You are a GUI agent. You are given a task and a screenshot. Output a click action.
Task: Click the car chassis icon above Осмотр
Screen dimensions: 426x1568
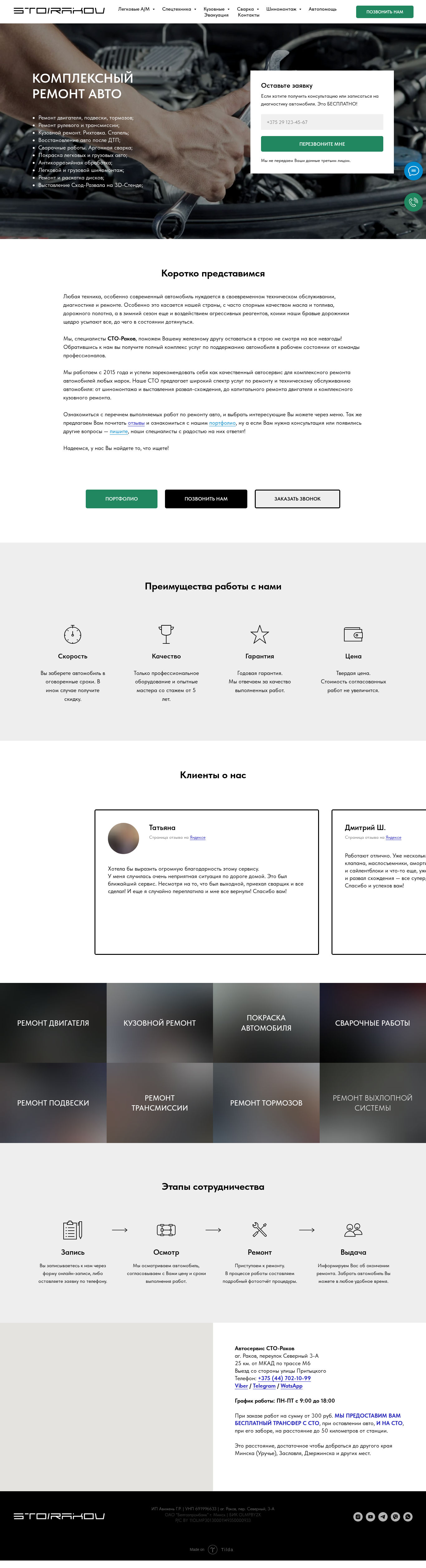tap(166, 1229)
